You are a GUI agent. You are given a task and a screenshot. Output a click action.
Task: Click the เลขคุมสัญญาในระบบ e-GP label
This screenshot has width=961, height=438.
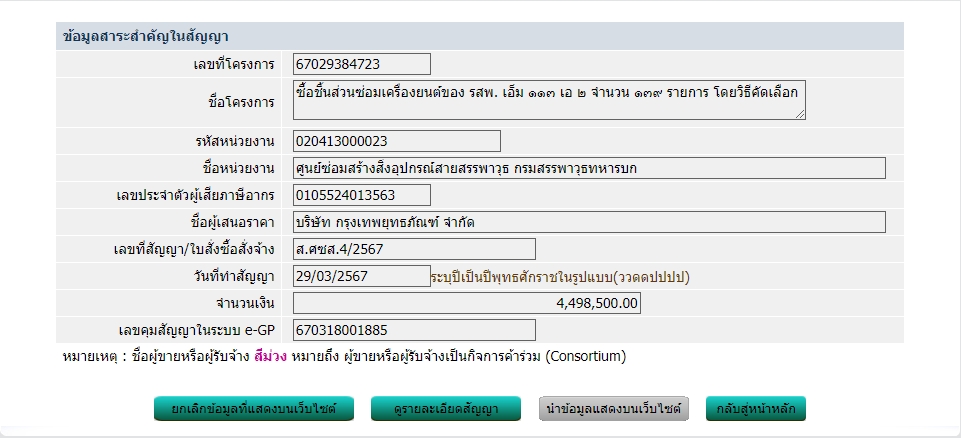[x=196, y=330]
